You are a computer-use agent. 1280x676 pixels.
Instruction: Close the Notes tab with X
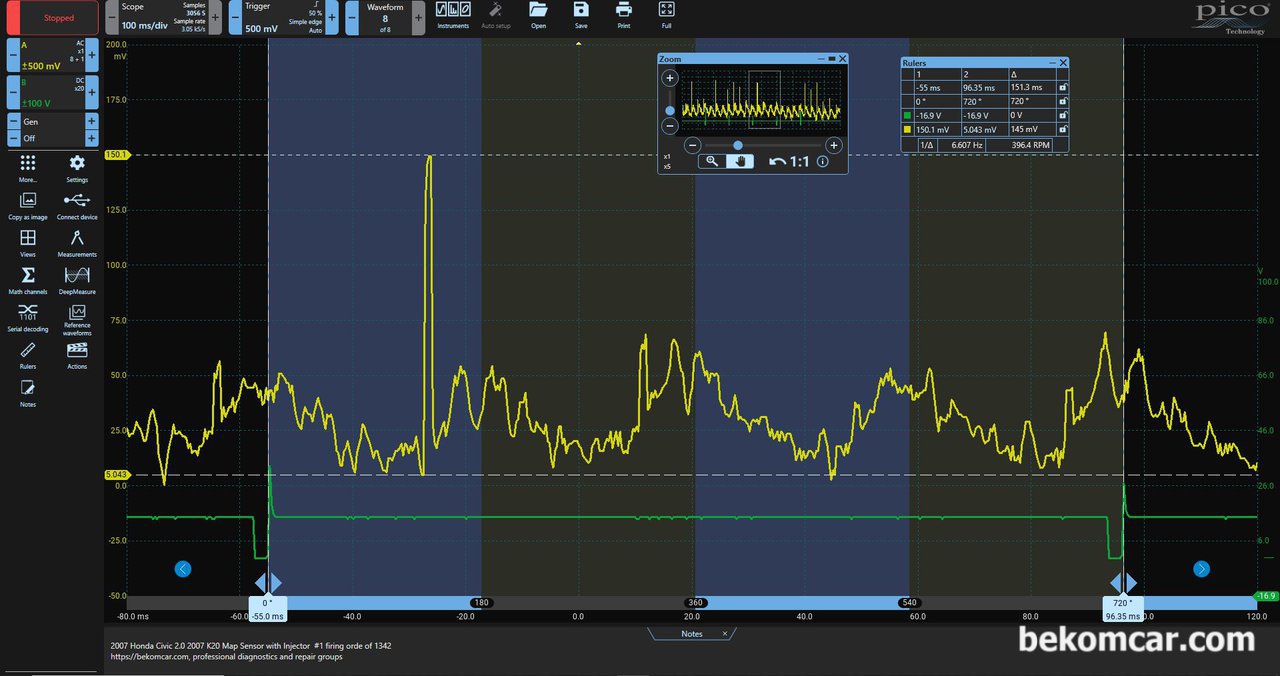725,633
